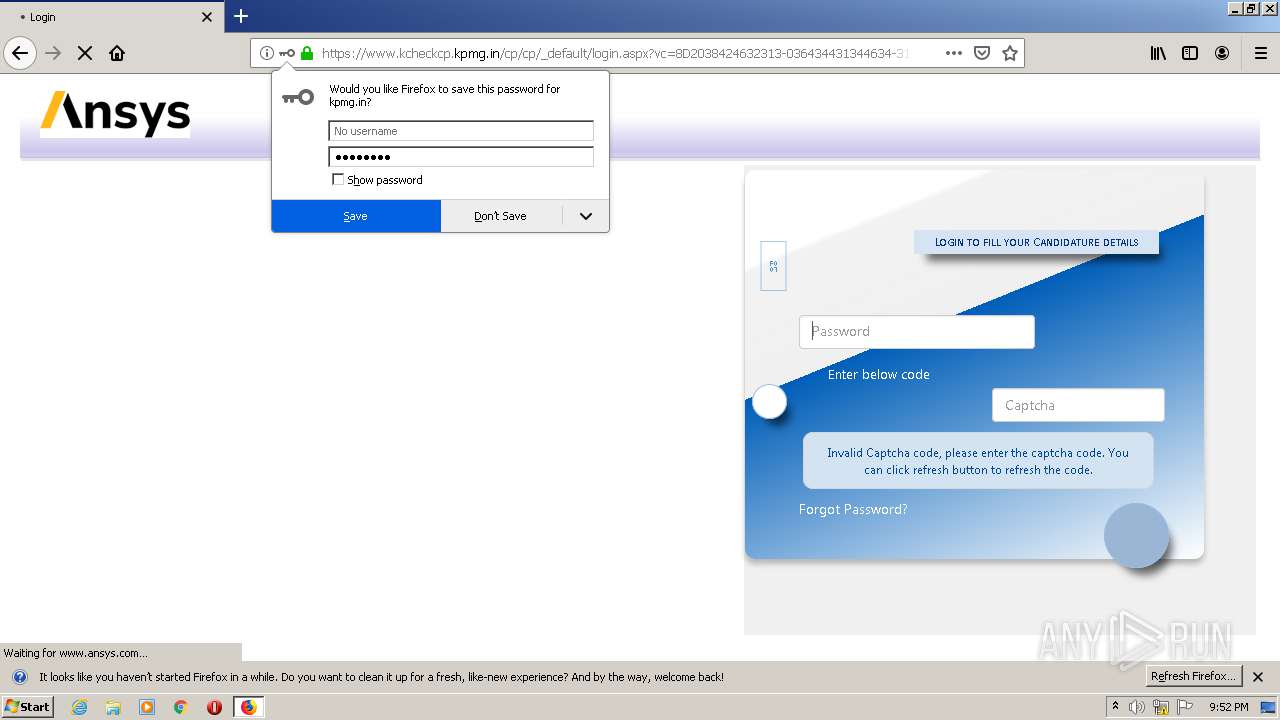The height and width of the screenshot is (720, 1280).
Task: Open the Action Center flag icon
Action: (1185, 707)
